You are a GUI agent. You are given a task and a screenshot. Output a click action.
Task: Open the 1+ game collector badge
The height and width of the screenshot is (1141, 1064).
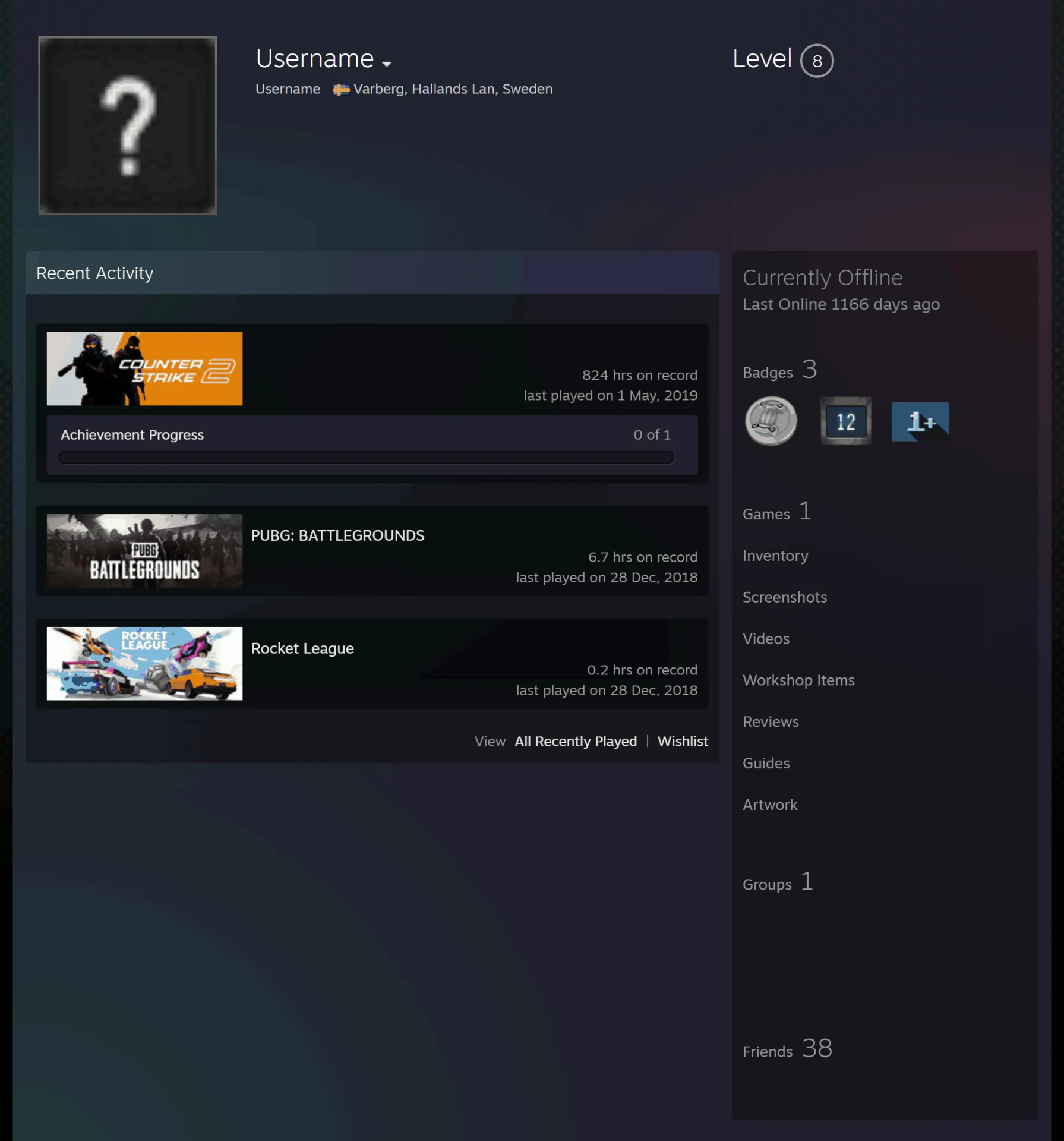tap(920, 421)
